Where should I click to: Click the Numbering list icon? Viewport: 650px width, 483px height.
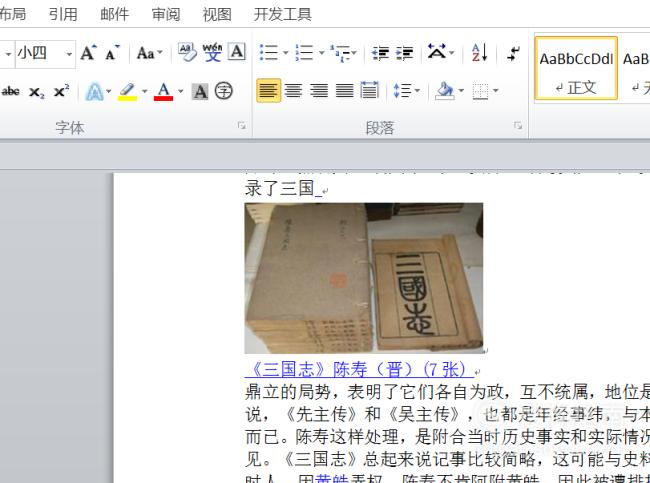[x=304, y=53]
